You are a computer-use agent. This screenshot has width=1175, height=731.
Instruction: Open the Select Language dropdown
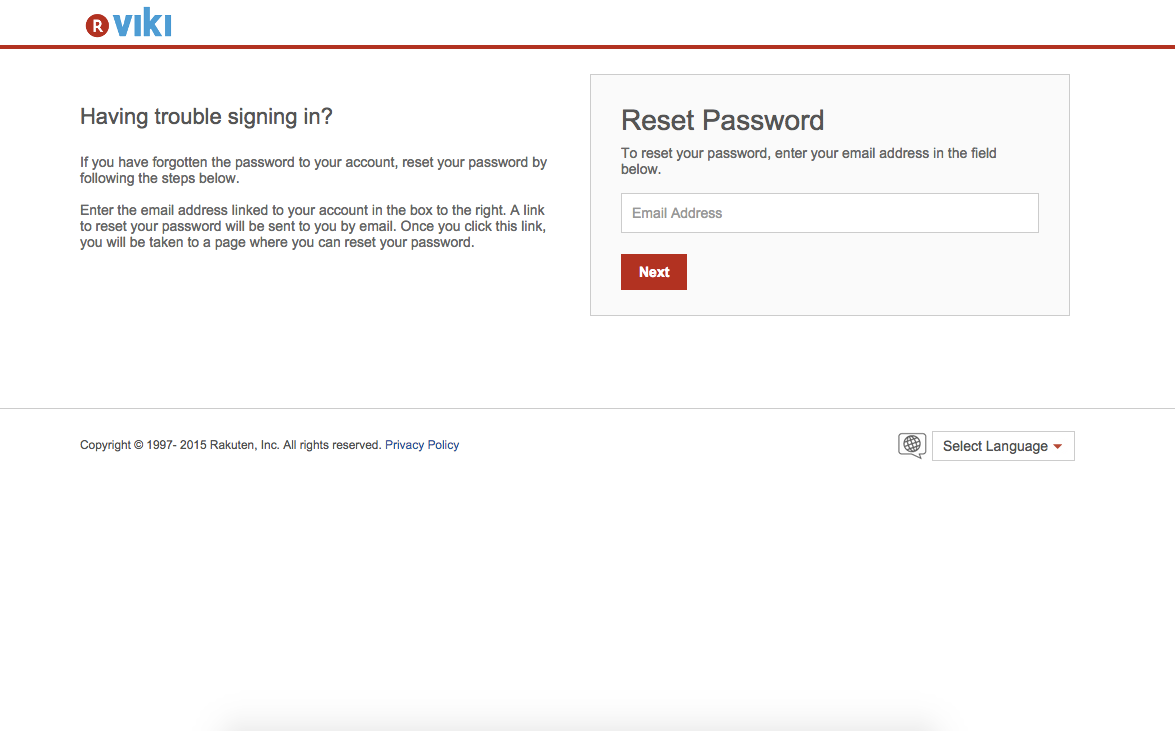1003,446
